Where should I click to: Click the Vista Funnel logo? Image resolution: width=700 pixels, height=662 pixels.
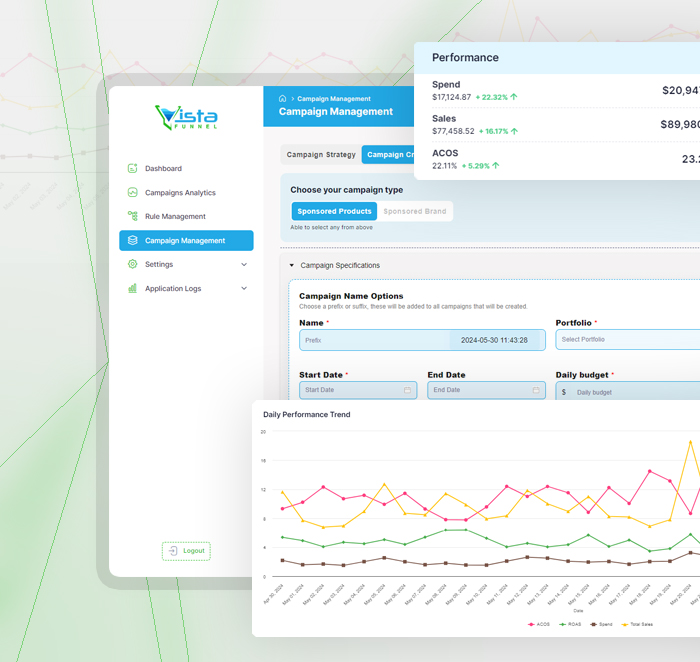click(x=186, y=117)
